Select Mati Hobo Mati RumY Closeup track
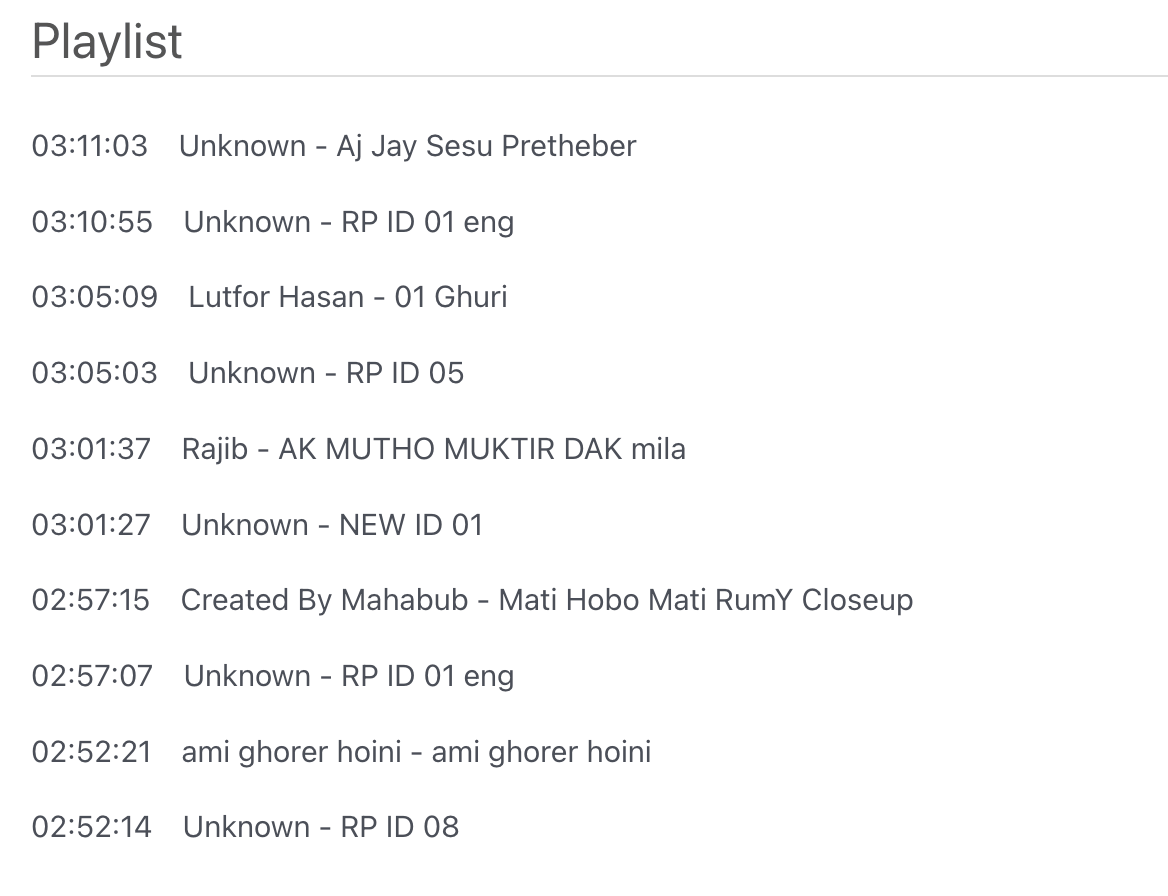This screenshot has width=1168, height=896. (546, 600)
